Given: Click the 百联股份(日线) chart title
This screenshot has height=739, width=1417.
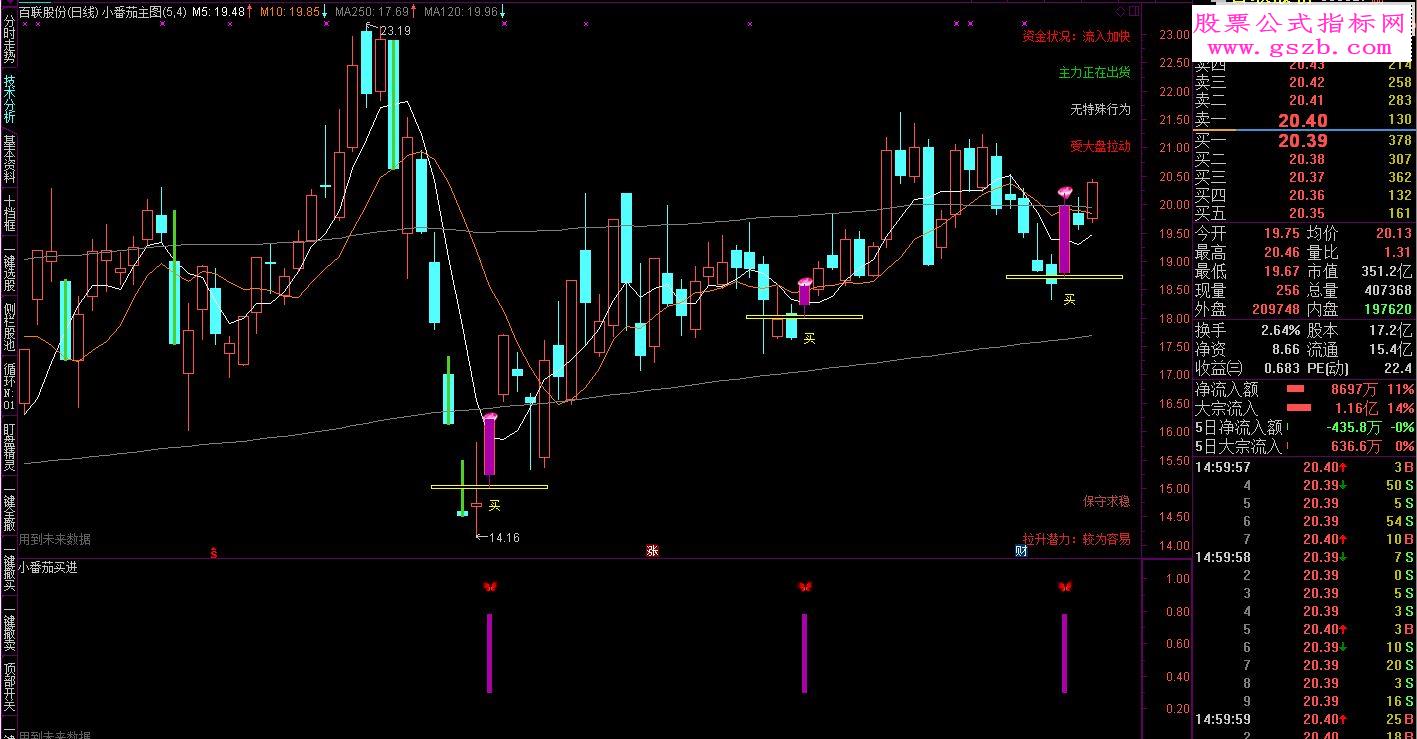Looking at the screenshot, I should point(59,12).
